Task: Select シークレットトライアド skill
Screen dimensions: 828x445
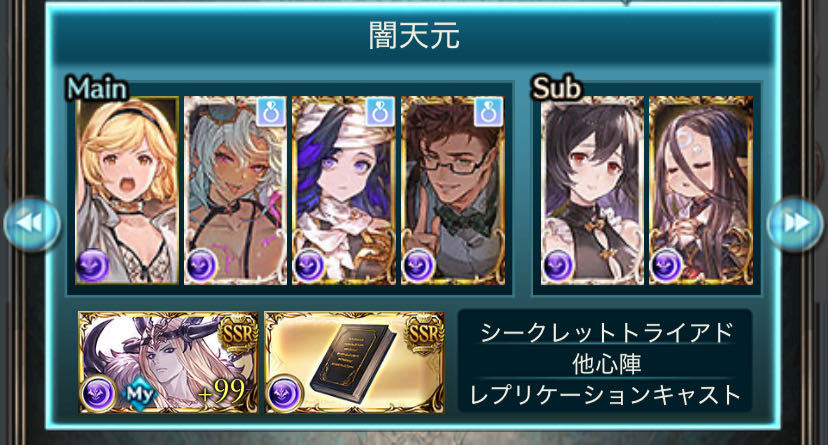Action: [x=606, y=332]
